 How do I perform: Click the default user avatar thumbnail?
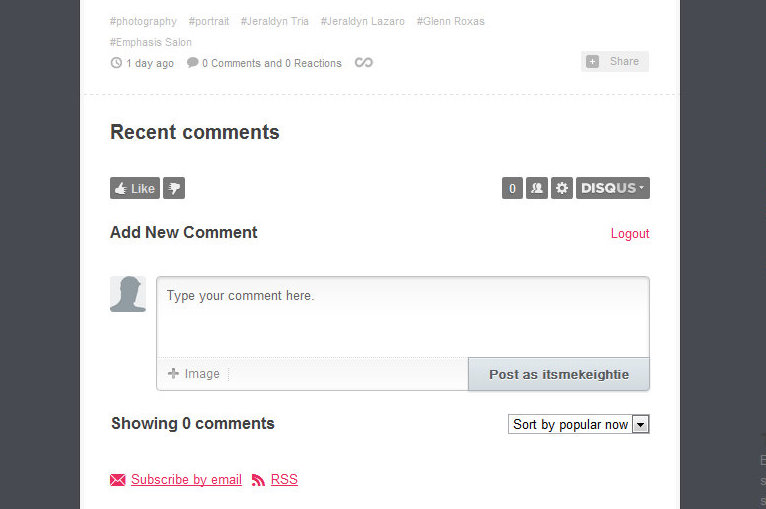(128, 294)
